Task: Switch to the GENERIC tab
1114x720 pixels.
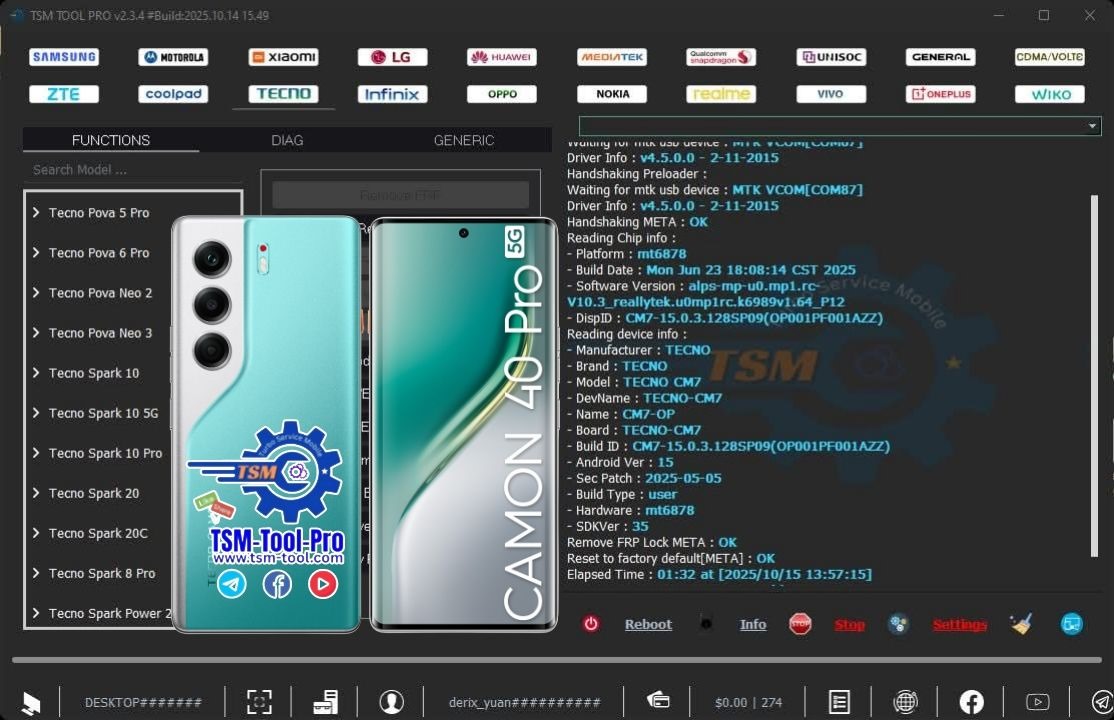Action: [x=463, y=140]
